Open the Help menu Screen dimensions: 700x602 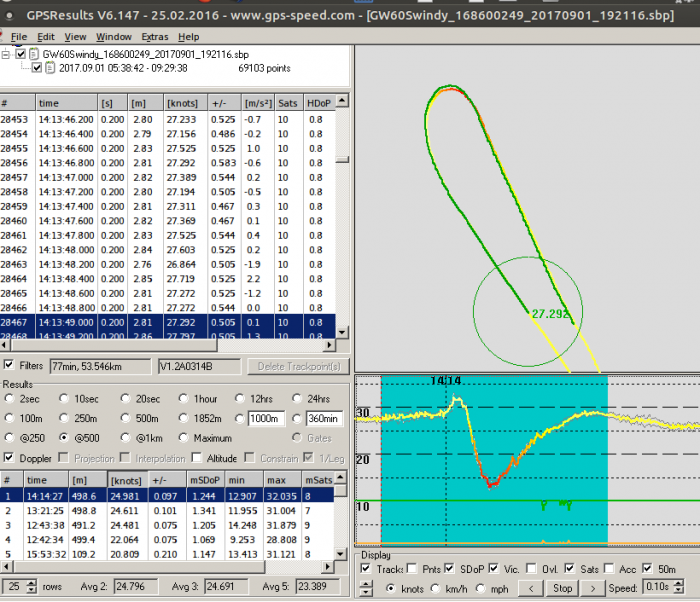[x=188, y=37]
